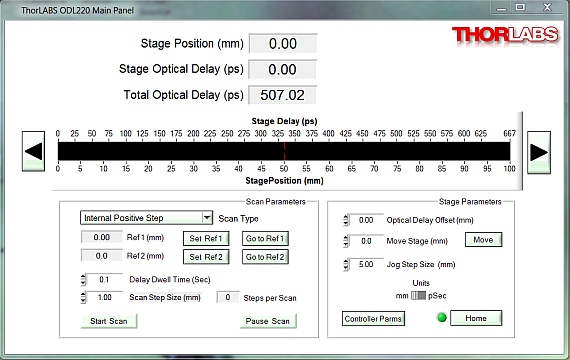Click the 667 tick on Stage Delay scale
This screenshot has height=360, width=570.
click(509, 133)
